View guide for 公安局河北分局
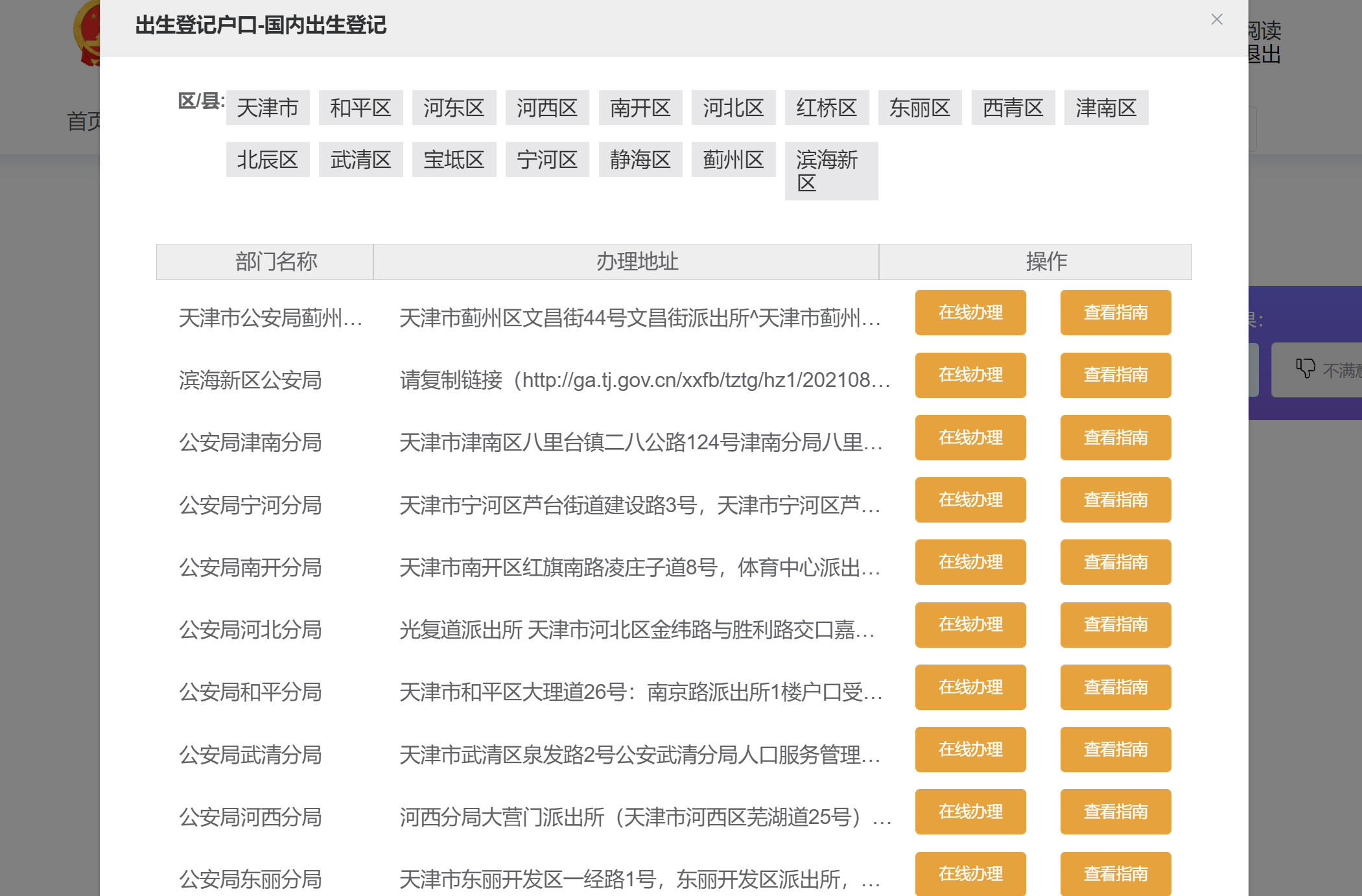 (x=1115, y=624)
